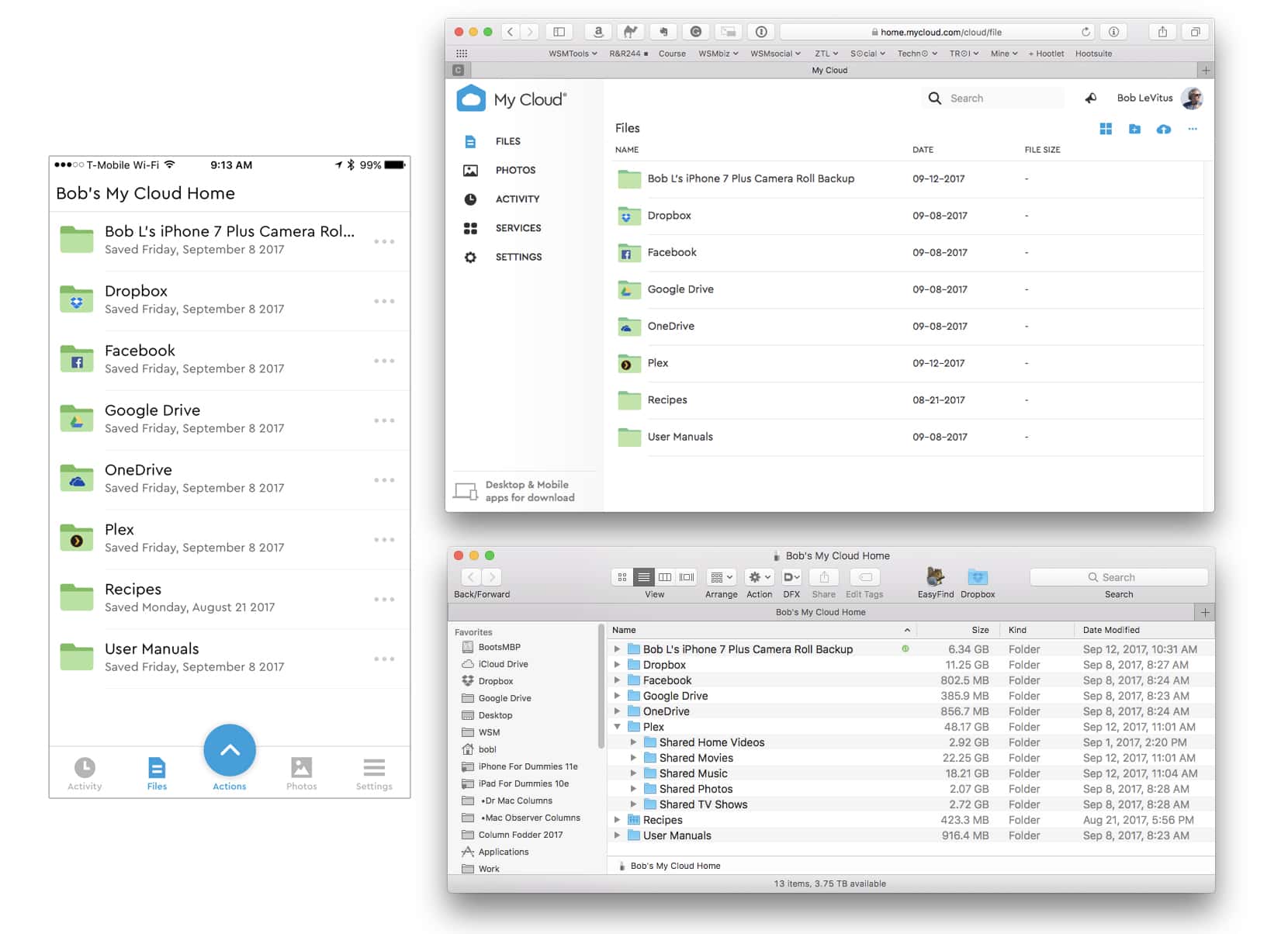1288x934 pixels.
Task: Click the Back button in the Finder window
Action: (471, 577)
